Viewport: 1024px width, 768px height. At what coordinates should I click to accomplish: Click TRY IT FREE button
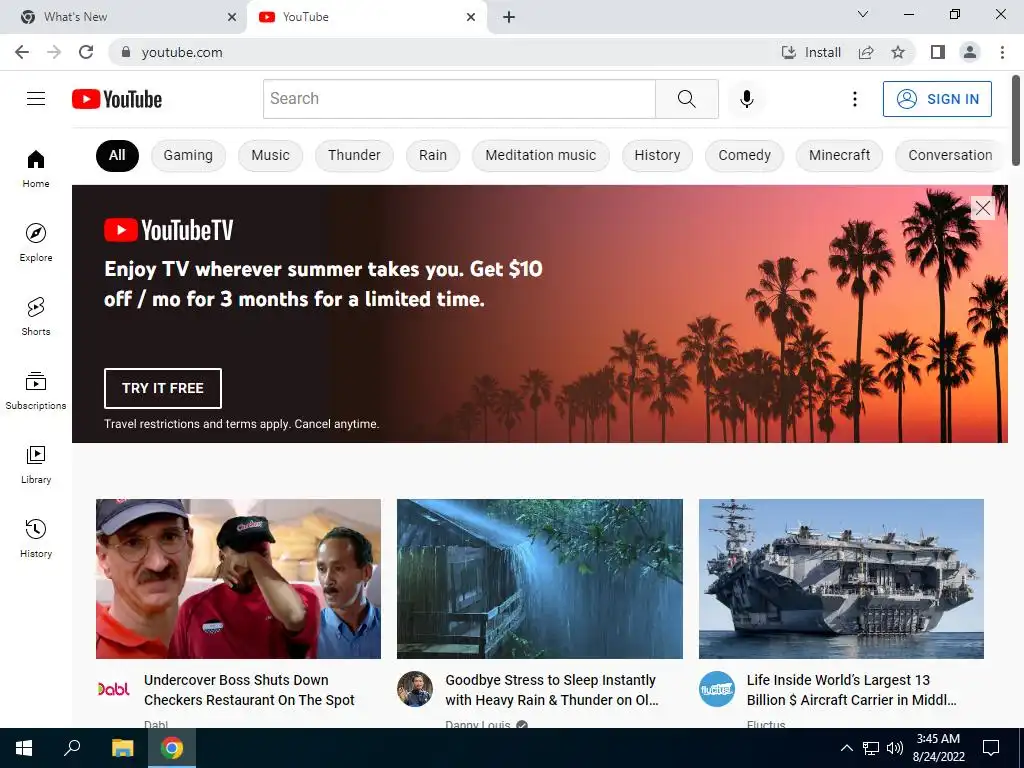click(163, 388)
